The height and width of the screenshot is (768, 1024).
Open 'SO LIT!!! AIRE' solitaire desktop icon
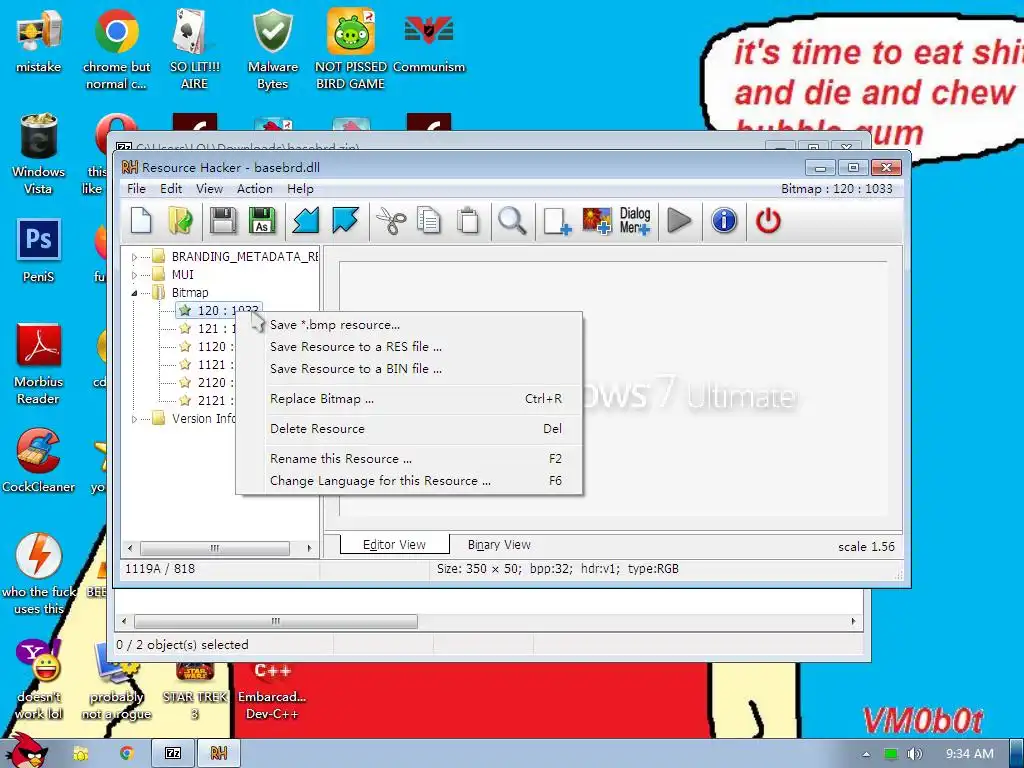[194, 49]
